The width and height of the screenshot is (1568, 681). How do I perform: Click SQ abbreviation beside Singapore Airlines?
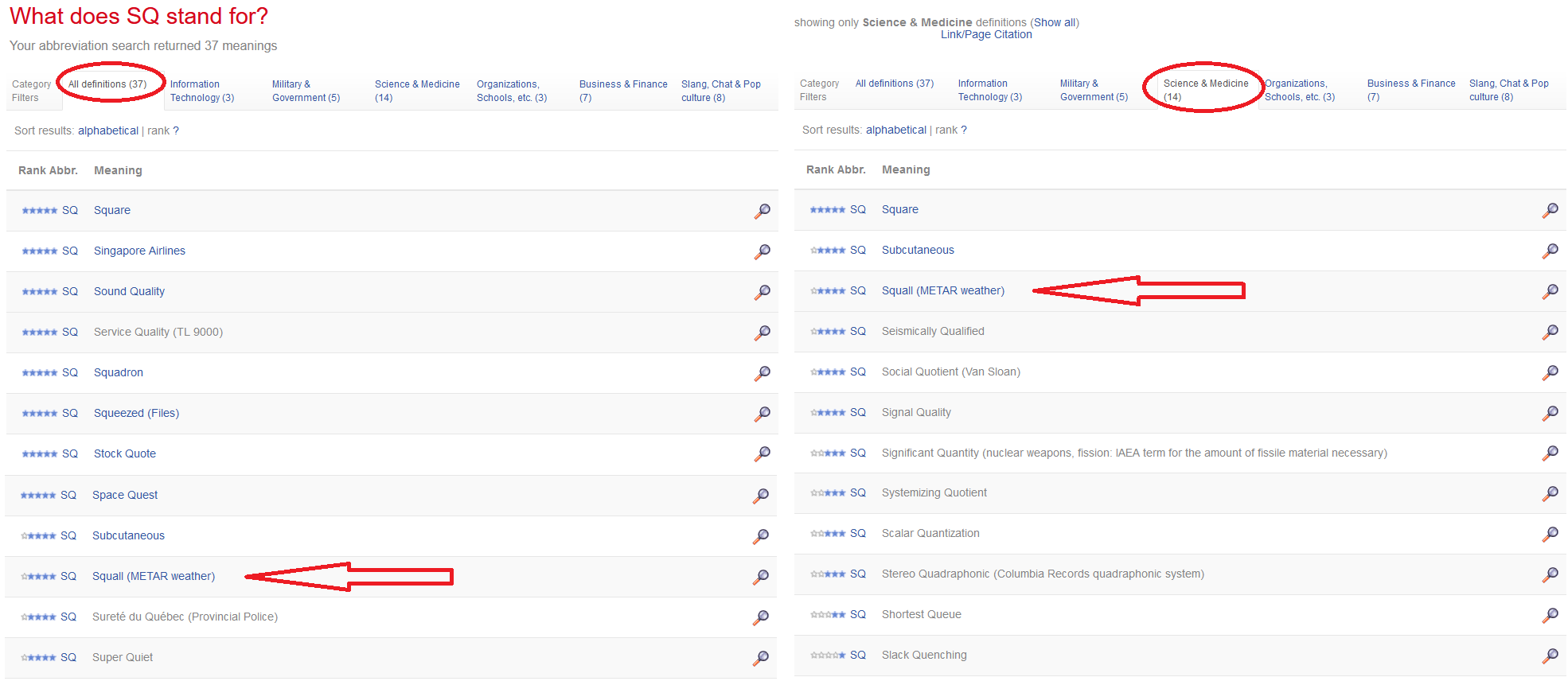coord(70,251)
